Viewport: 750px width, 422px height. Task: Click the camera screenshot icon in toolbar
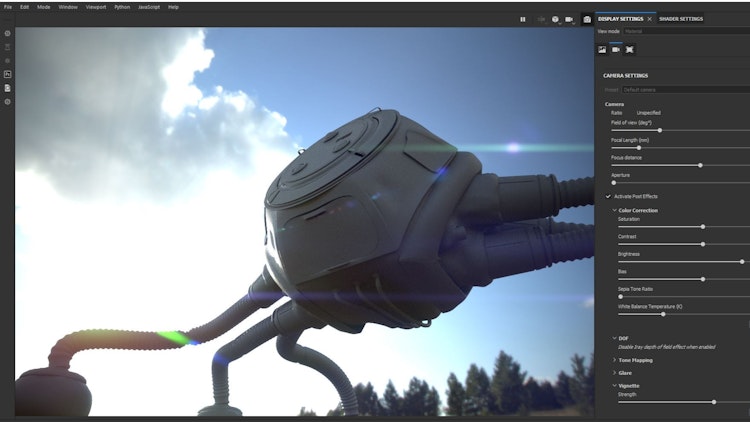pyautogui.click(x=587, y=19)
